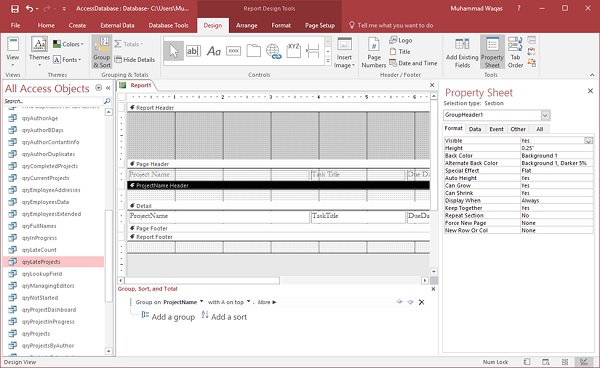Open the View button in ribbon

click(x=12, y=51)
